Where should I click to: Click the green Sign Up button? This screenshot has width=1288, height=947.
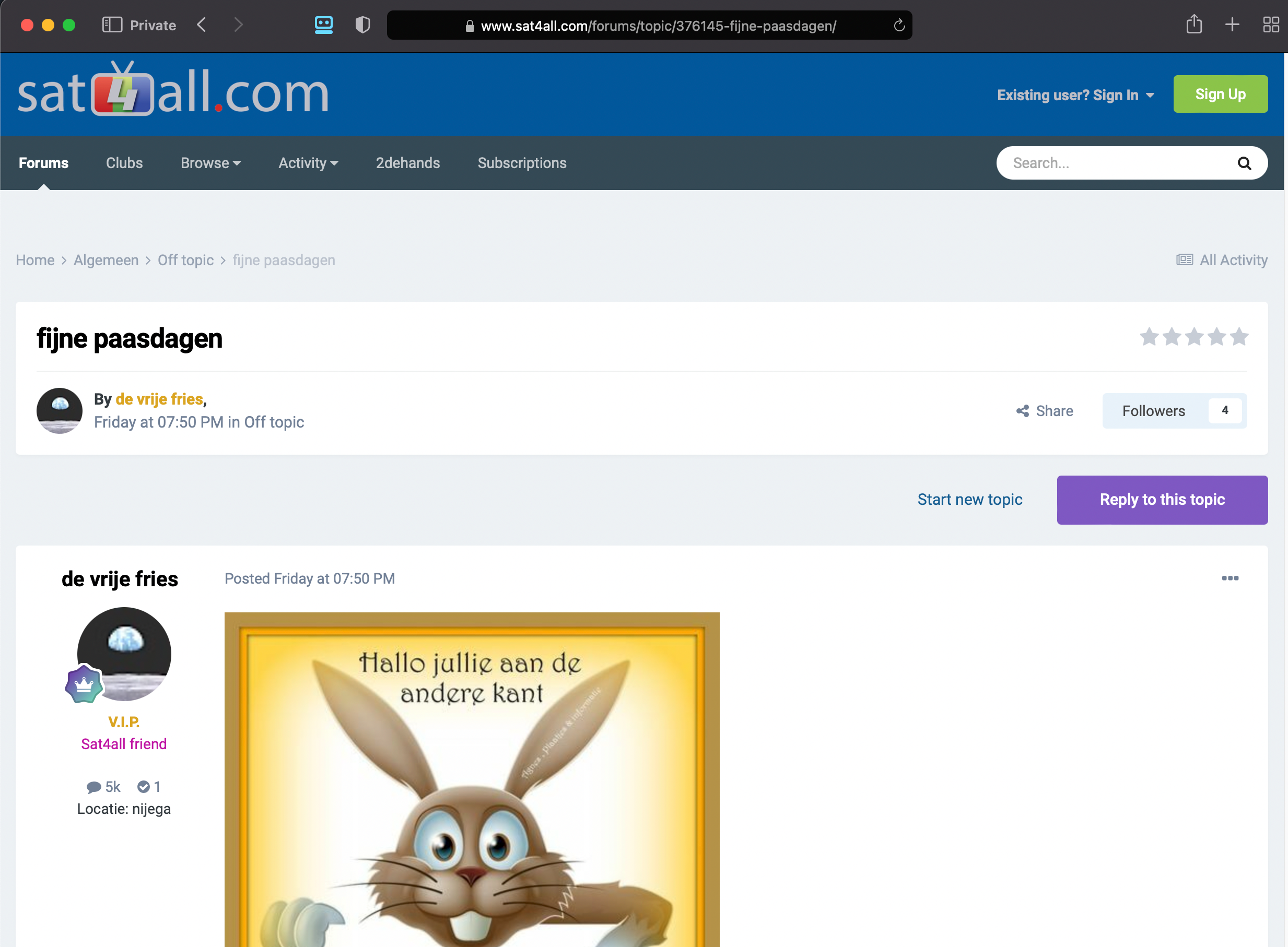[x=1220, y=94]
